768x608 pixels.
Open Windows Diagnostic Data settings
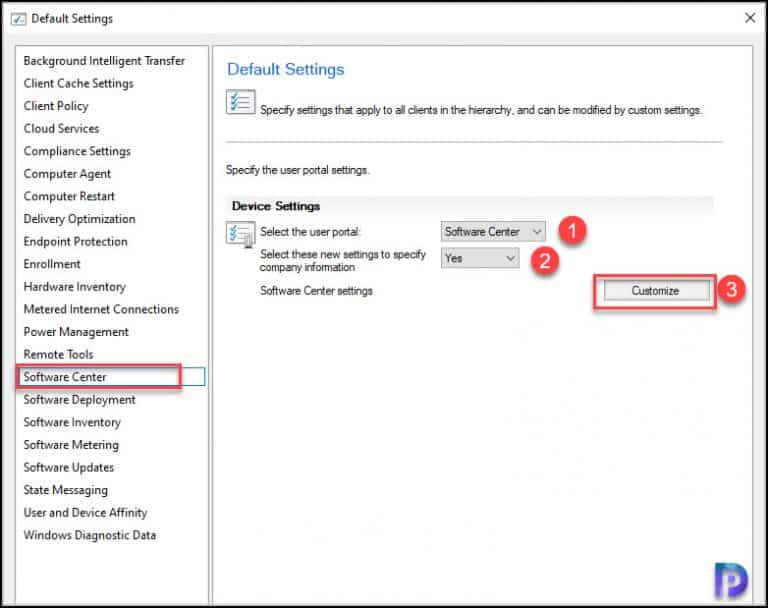tap(90, 535)
